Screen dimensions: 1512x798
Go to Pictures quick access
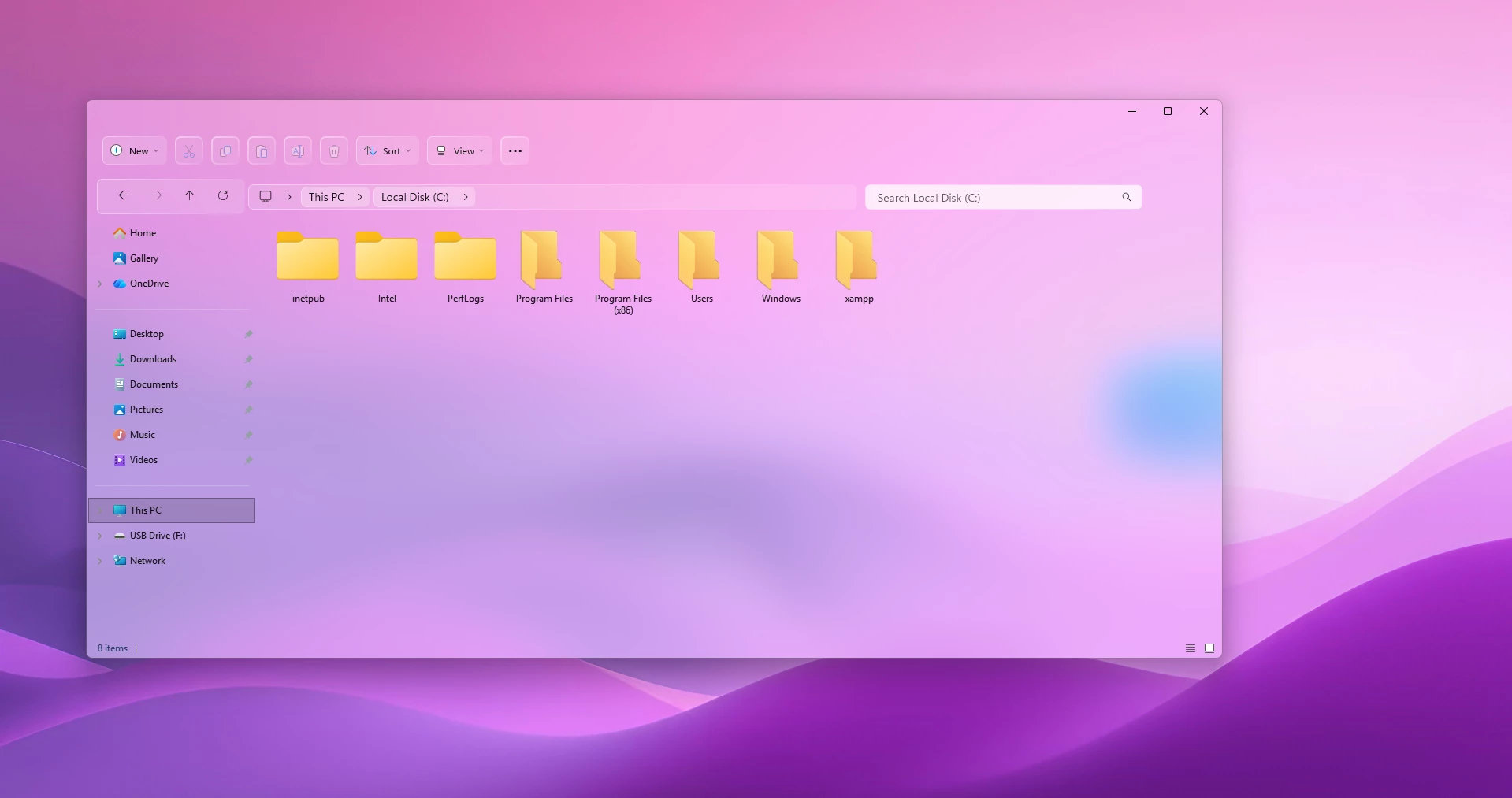coord(147,410)
